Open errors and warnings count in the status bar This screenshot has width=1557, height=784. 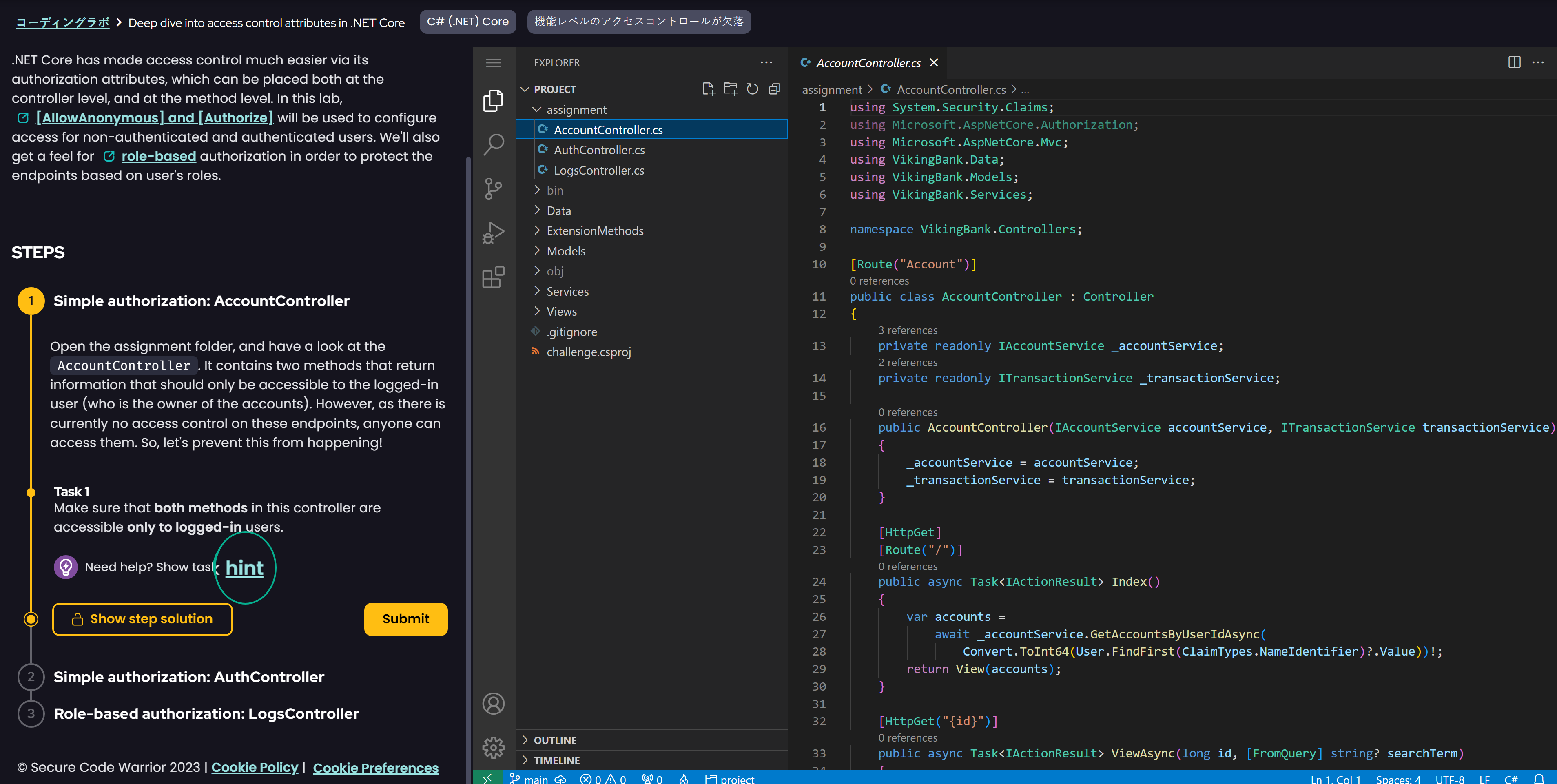click(602, 779)
